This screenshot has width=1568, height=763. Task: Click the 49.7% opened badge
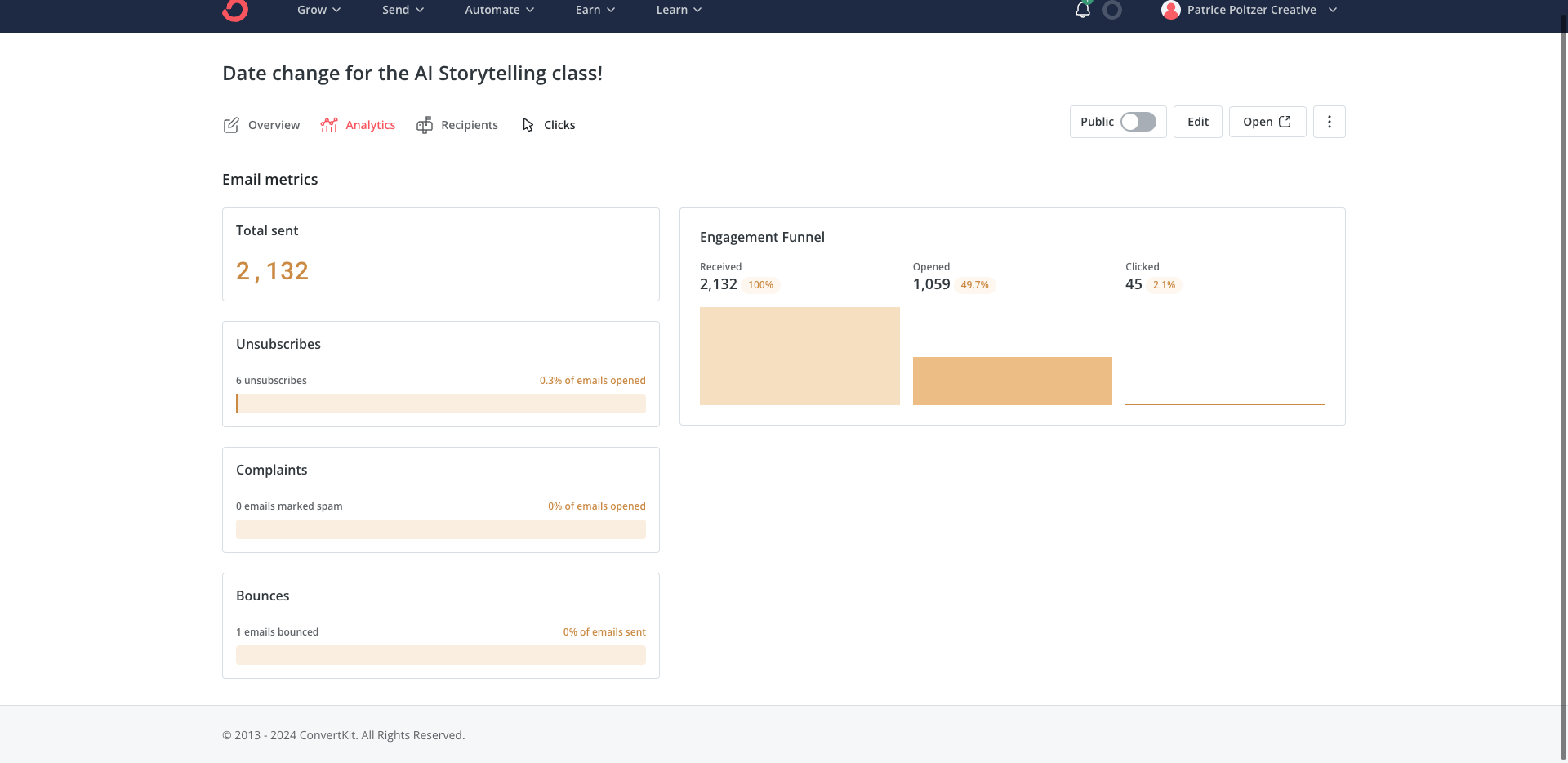[x=974, y=285]
